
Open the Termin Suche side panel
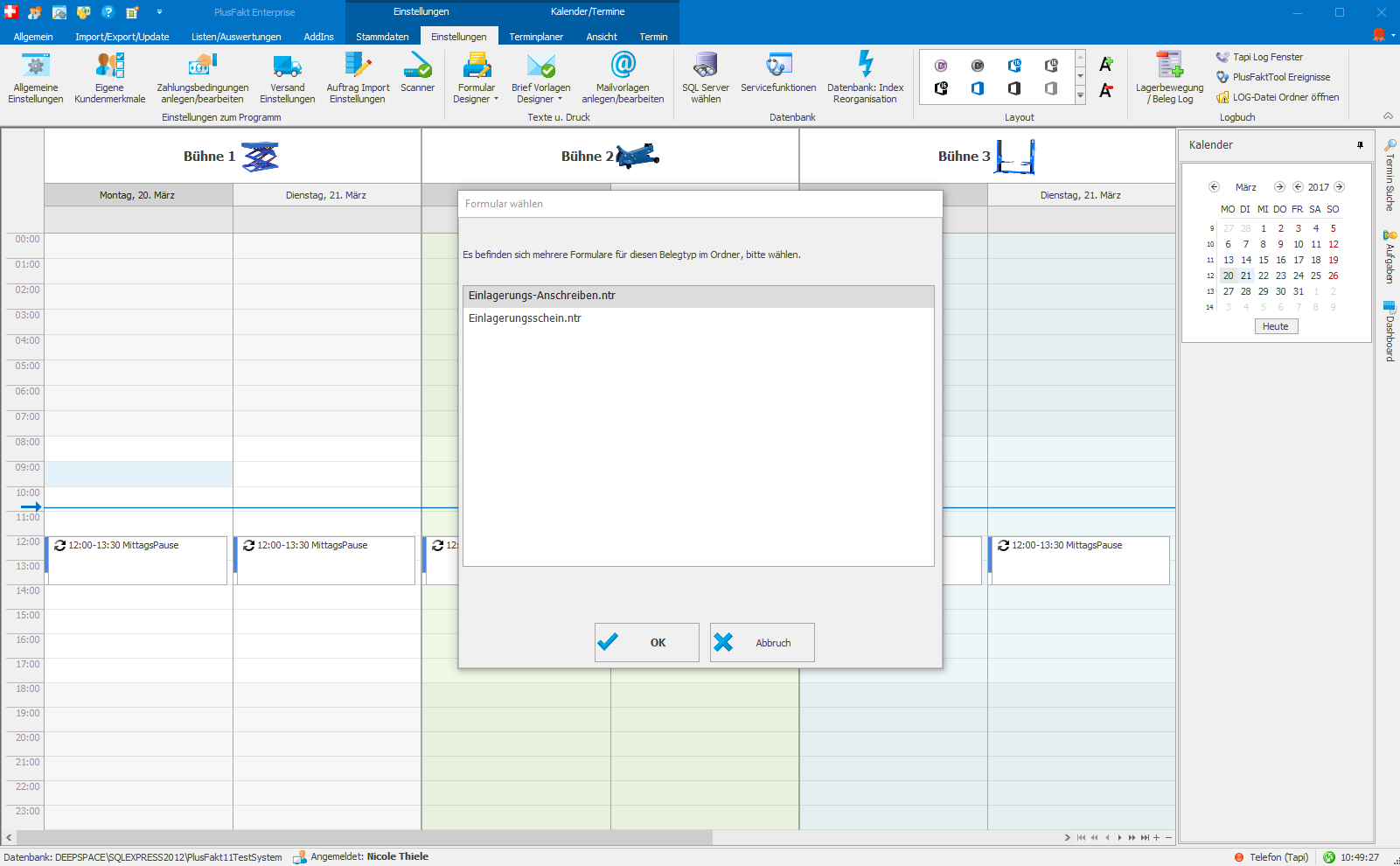[1390, 175]
